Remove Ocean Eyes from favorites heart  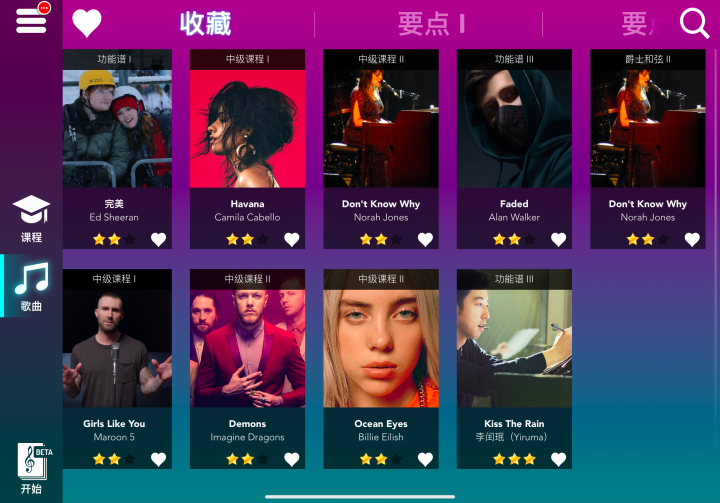point(425,459)
